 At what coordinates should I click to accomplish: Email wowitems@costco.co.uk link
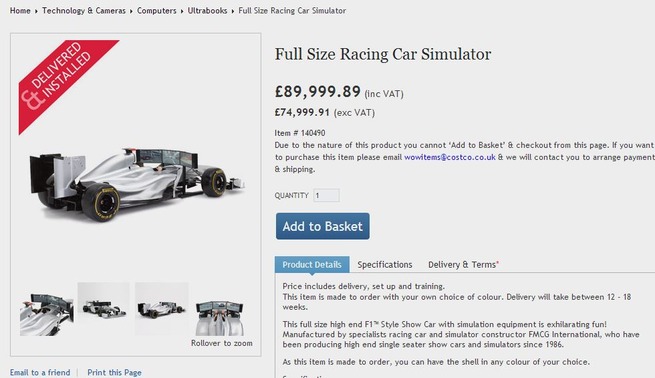pyautogui.click(x=449, y=157)
